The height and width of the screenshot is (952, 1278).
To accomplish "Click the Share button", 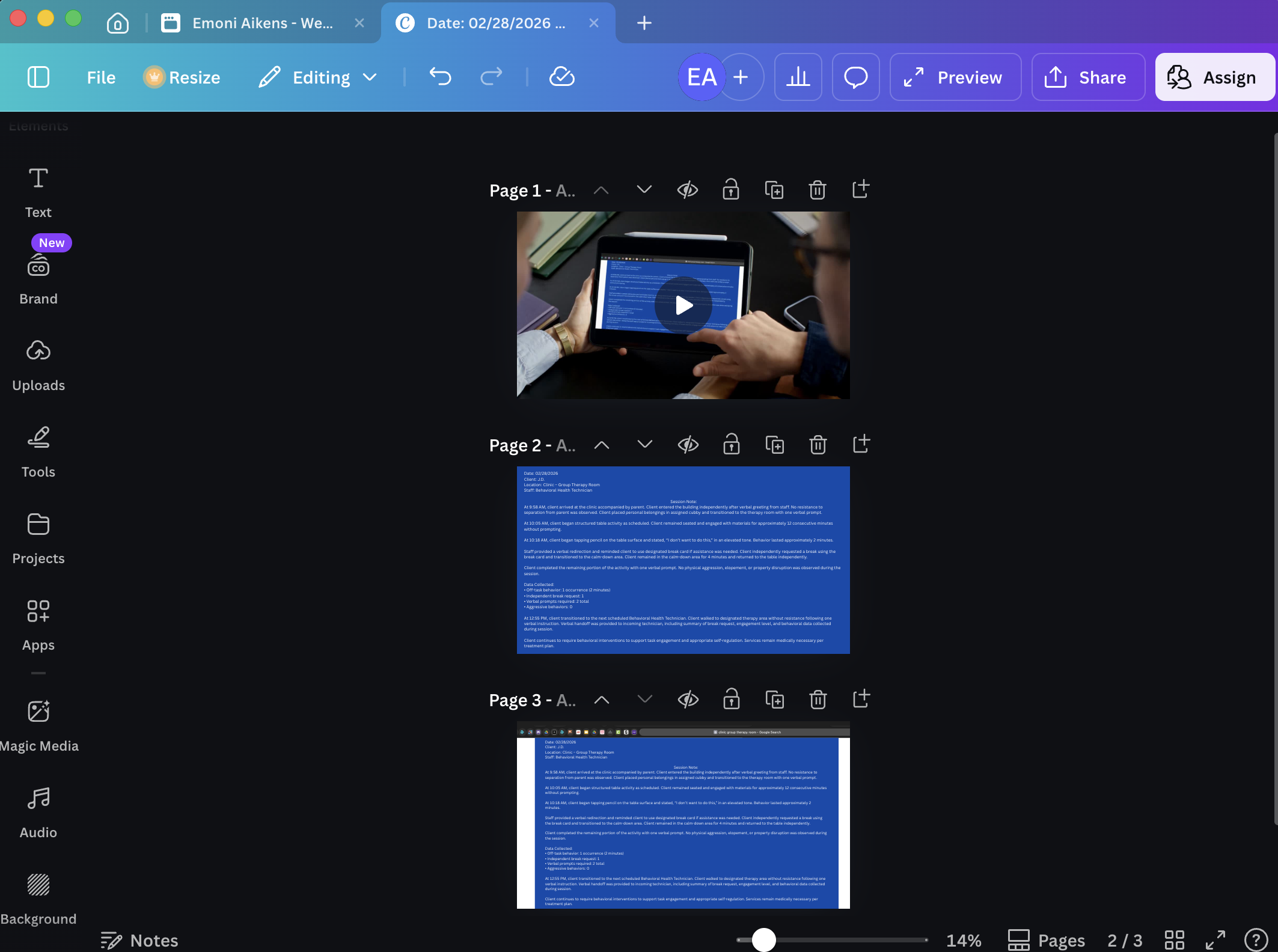I will [x=1088, y=77].
